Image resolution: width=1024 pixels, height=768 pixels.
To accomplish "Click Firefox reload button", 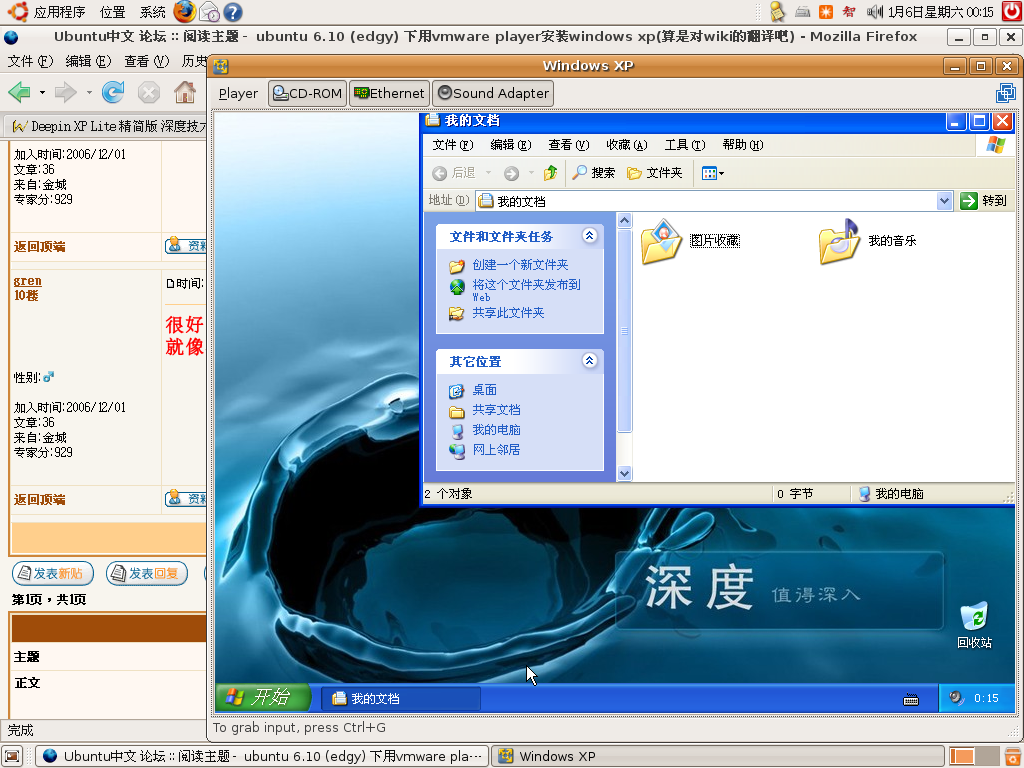I will click(x=113, y=92).
